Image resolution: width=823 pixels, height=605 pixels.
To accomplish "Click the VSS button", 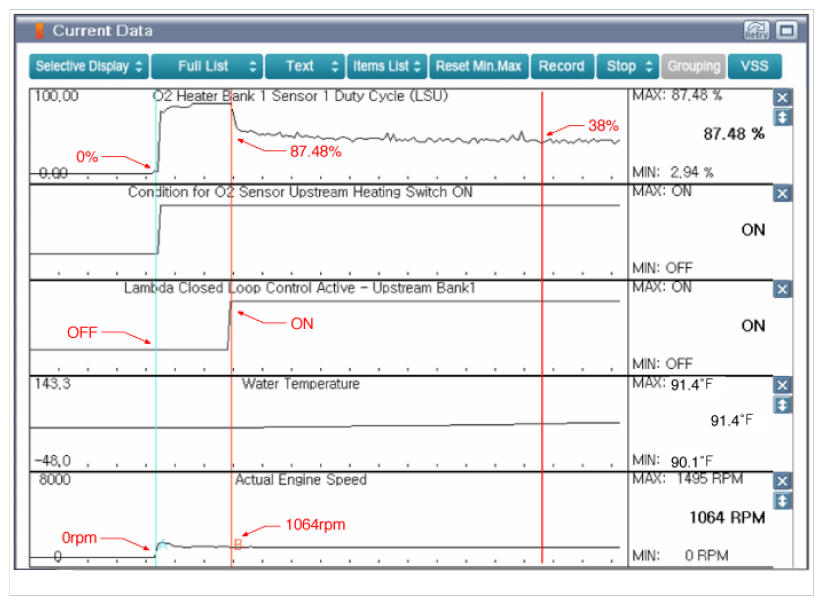I will click(754, 67).
